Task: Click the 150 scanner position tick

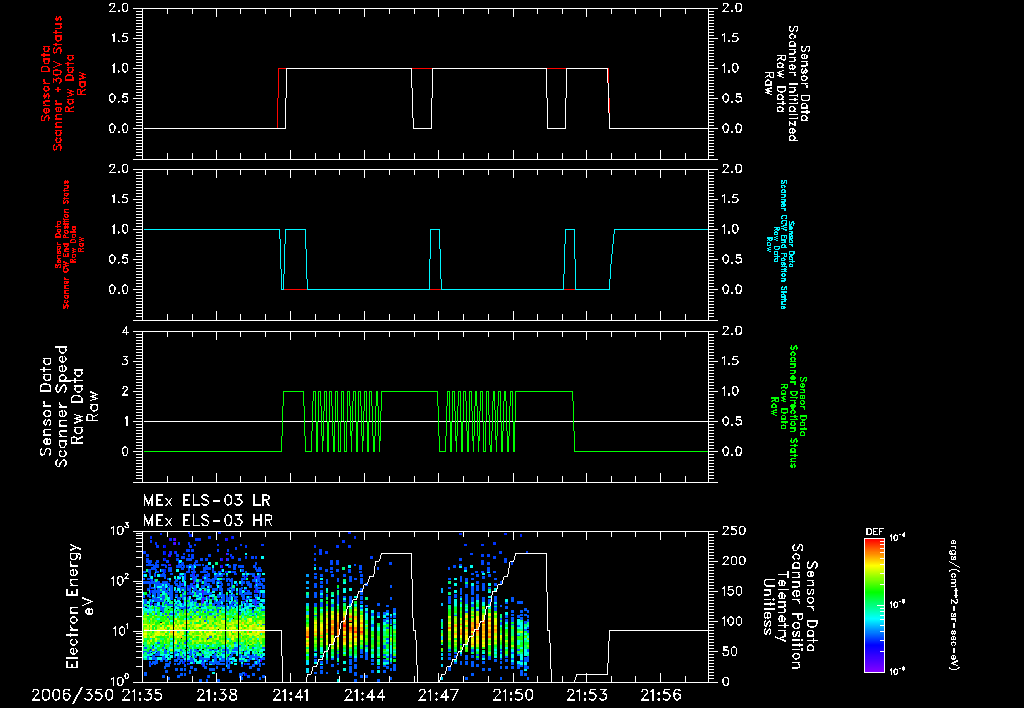Action: 732,591
